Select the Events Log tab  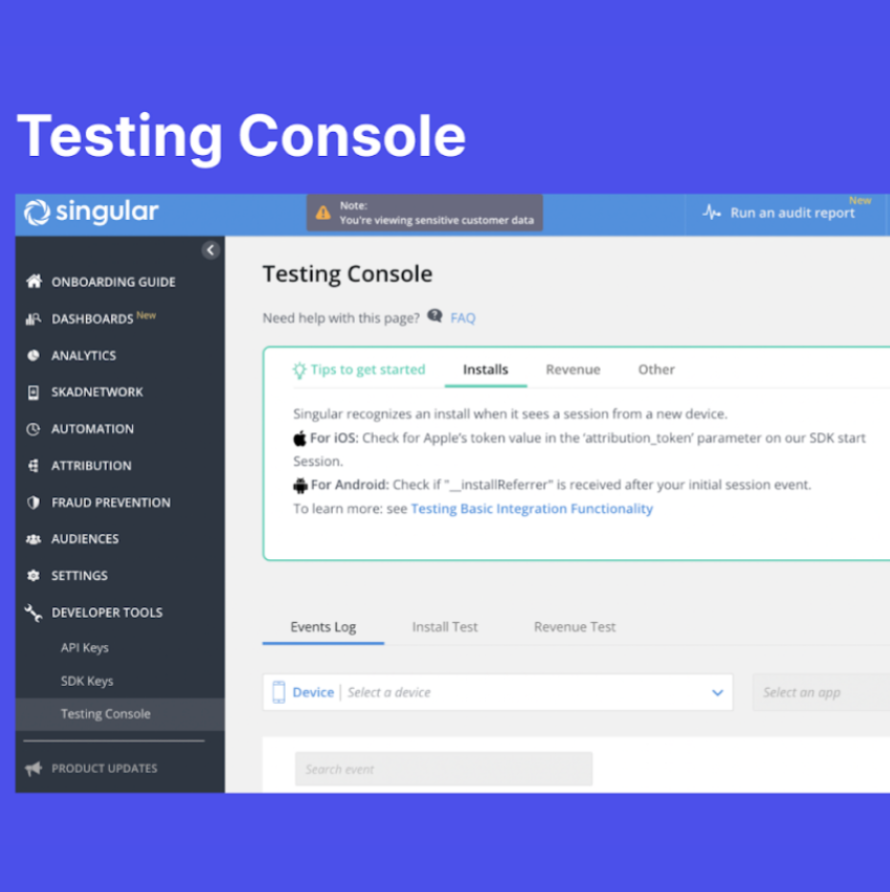click(323, 627)
